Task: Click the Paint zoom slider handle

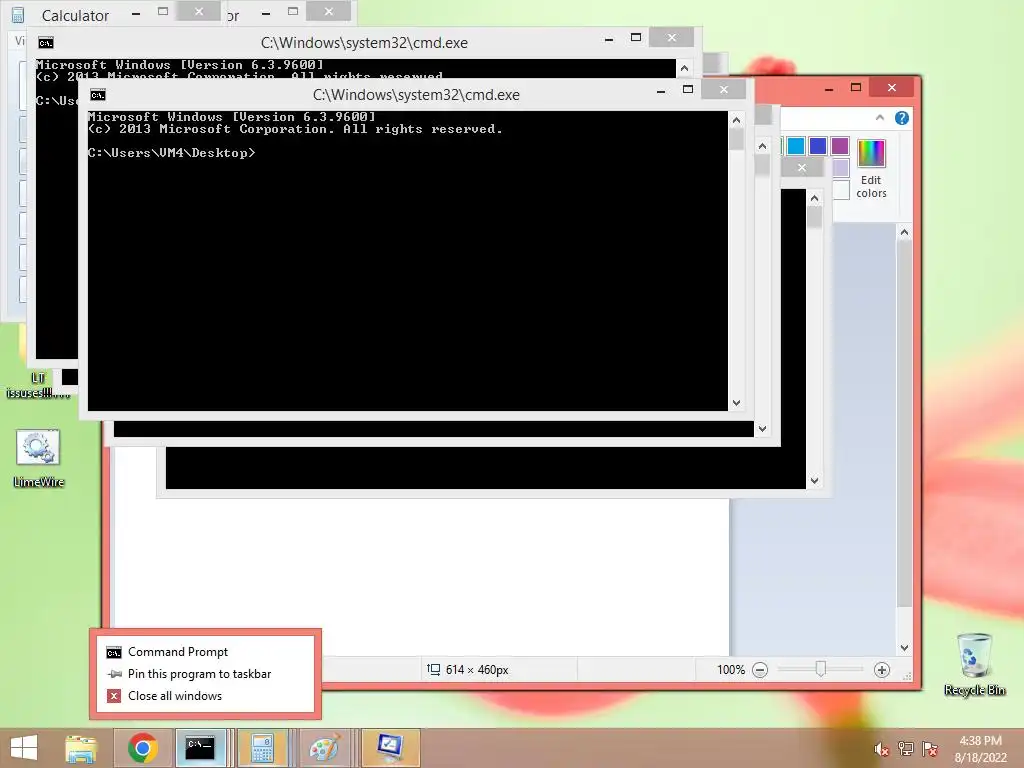Action: (821, 669)
